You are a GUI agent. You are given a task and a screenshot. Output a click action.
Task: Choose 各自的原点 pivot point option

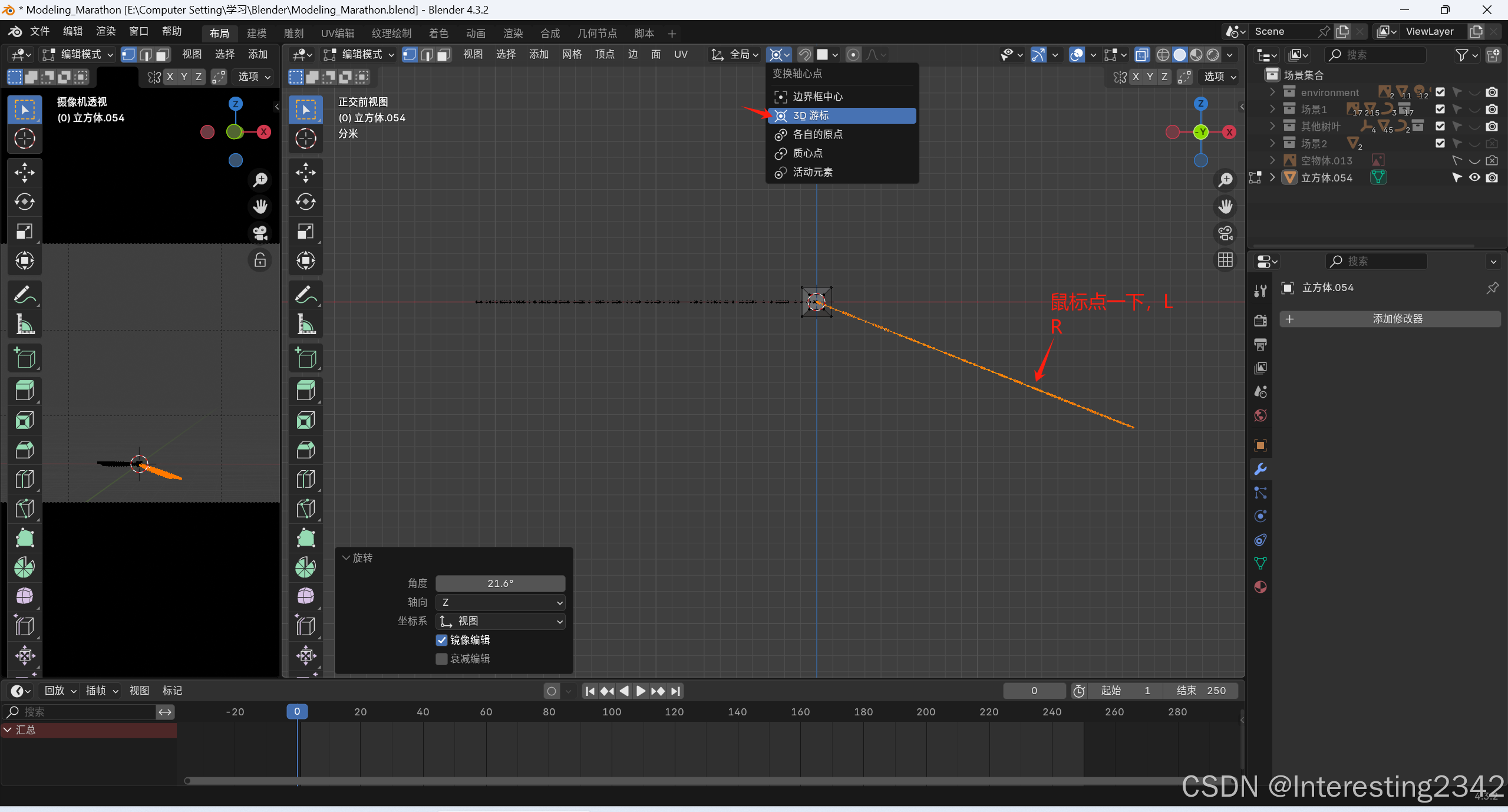[x=817, y=134]
